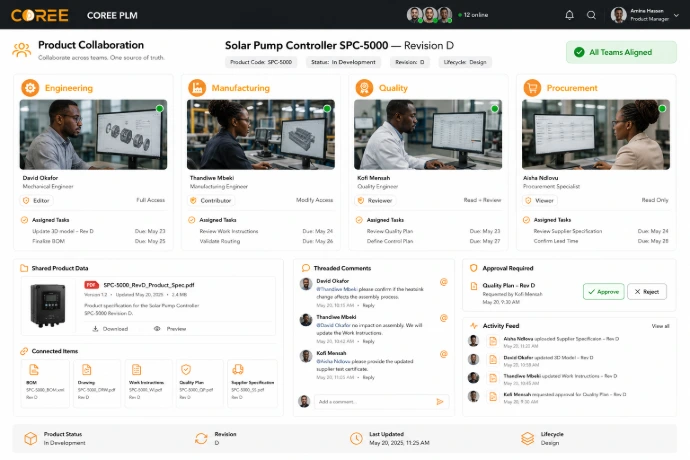Click the mention icon on David Okafor's comment
This screenshot has height=460, width=690.
tap(444, 282)
